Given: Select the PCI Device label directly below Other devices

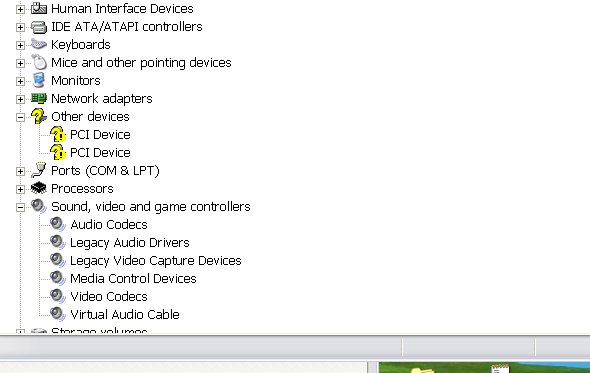Looking at the screenshot, I should [x=100, y=135].
